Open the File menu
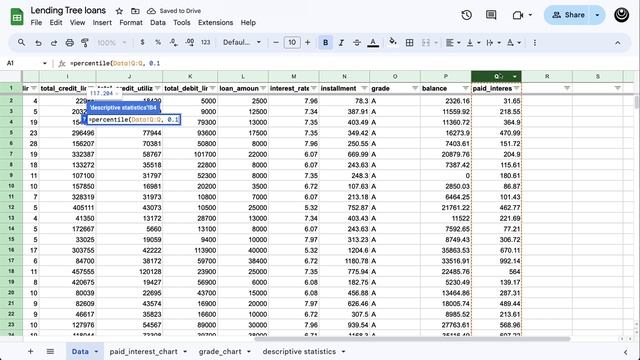This screenshot has height=360, width=640. click(x=36, y=22)
